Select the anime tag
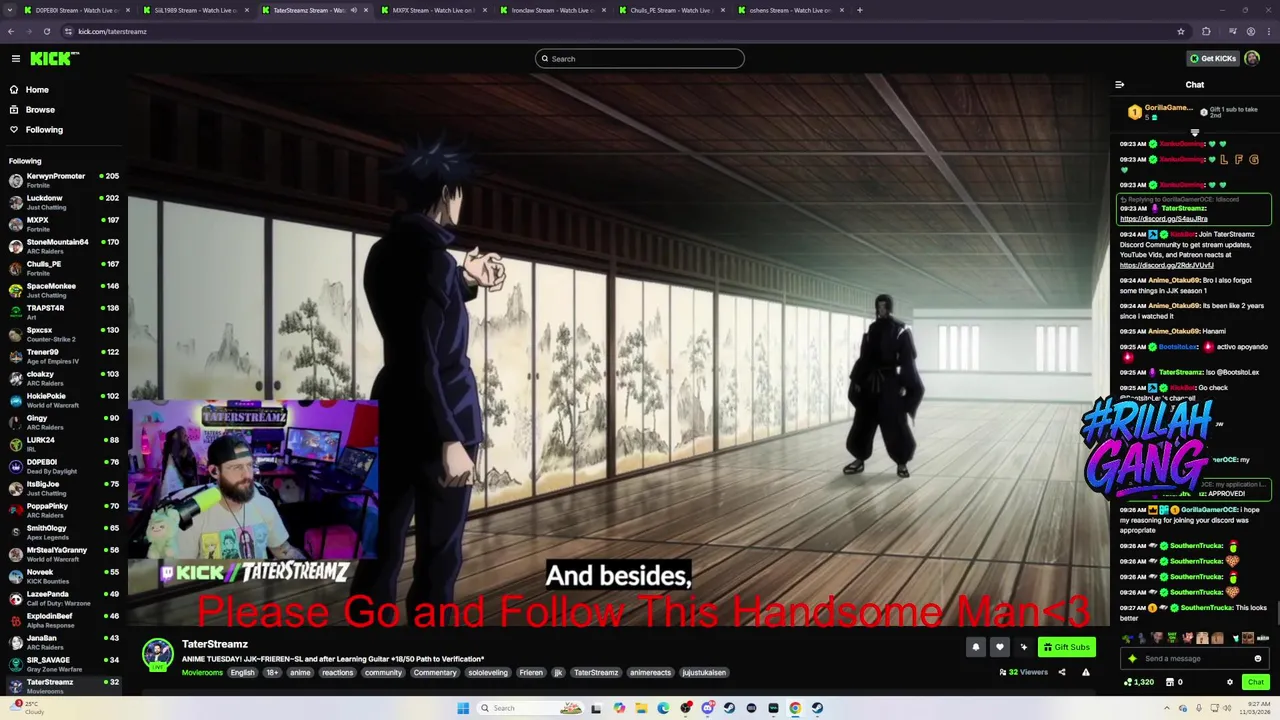This screenshot has width=1280, height=720. coord(300,673)
